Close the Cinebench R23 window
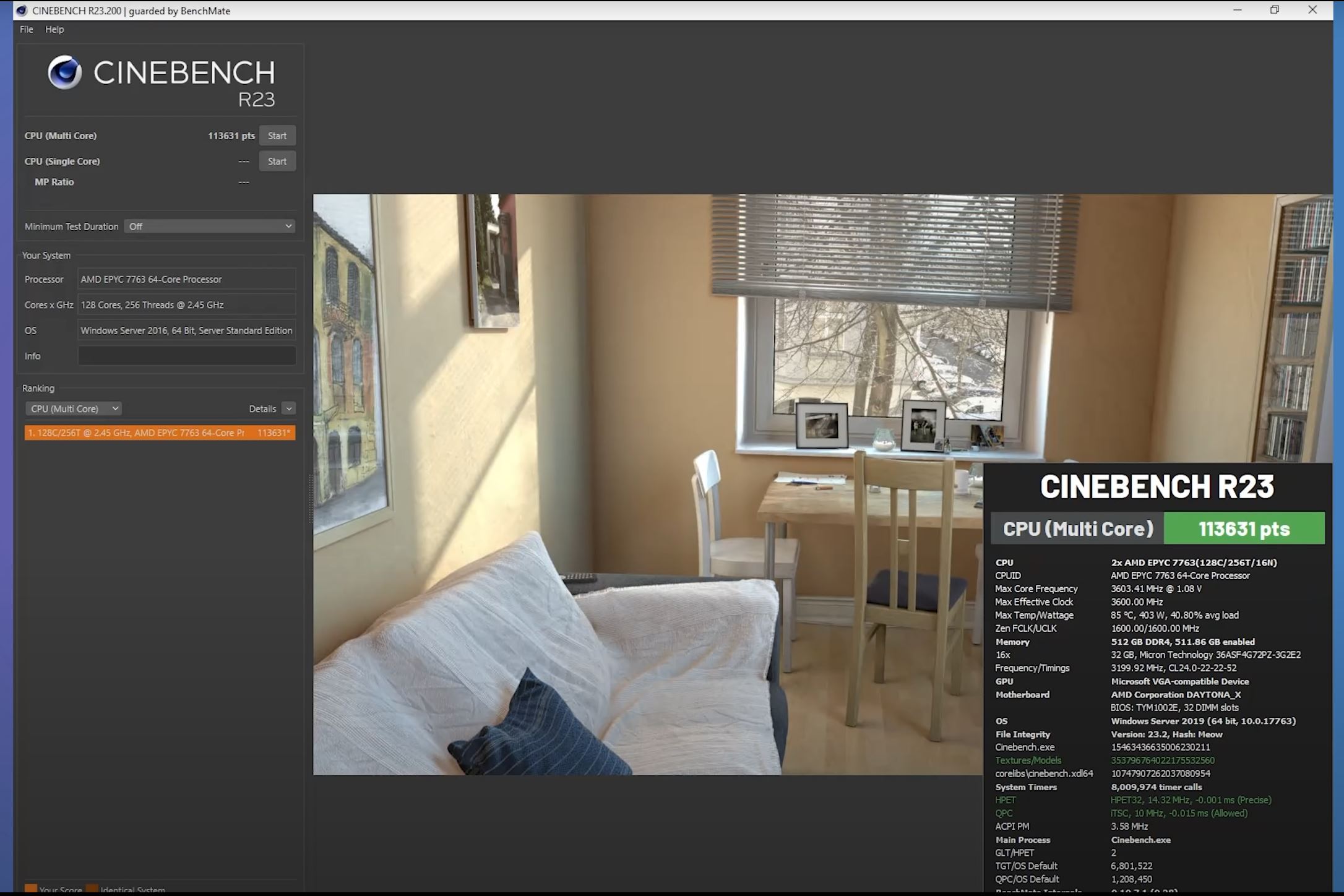Image resolution: width=1344 pixels, height=896 pixels. click(1312, 10)
